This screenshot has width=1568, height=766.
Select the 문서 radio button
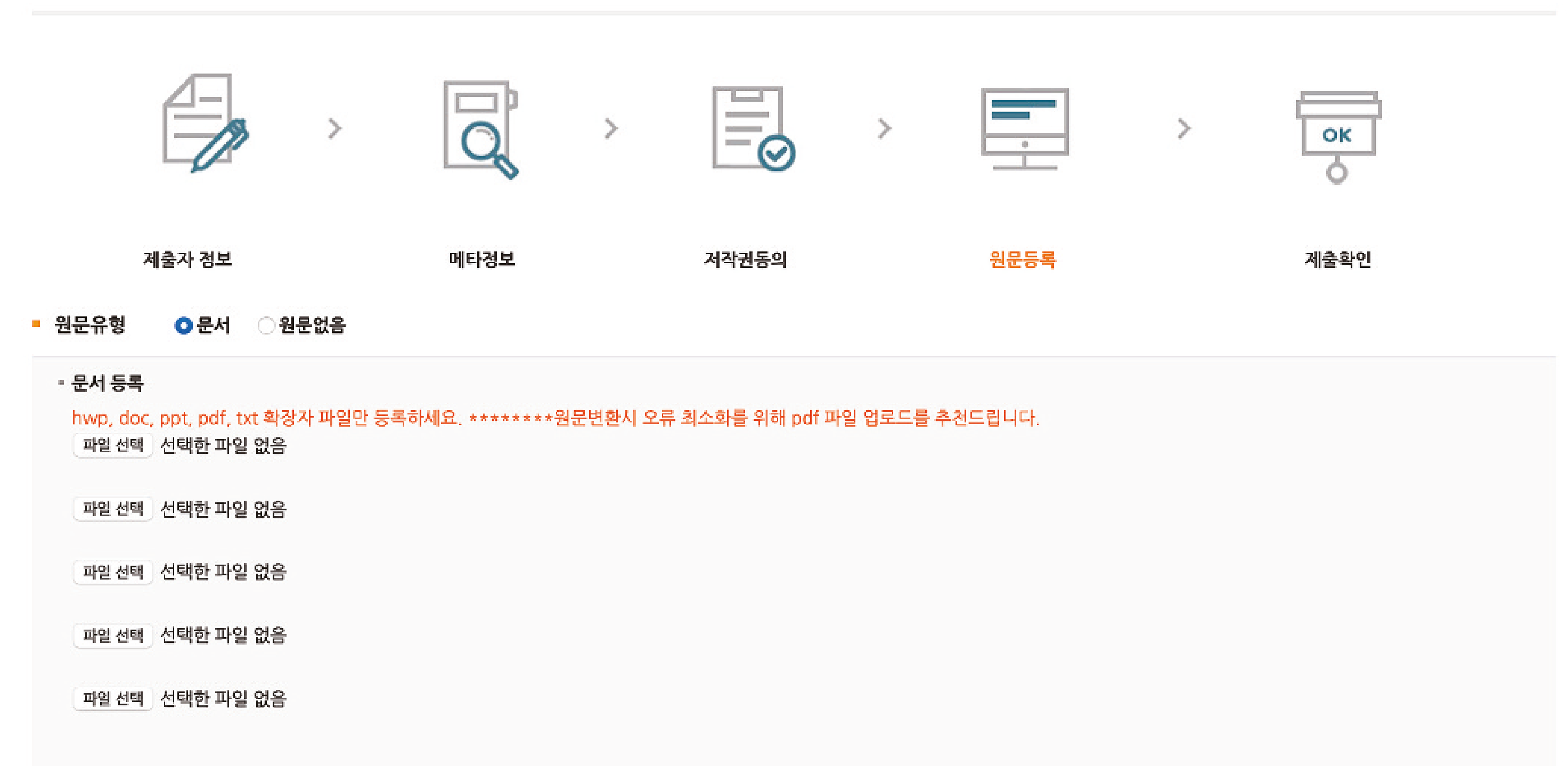183,326
